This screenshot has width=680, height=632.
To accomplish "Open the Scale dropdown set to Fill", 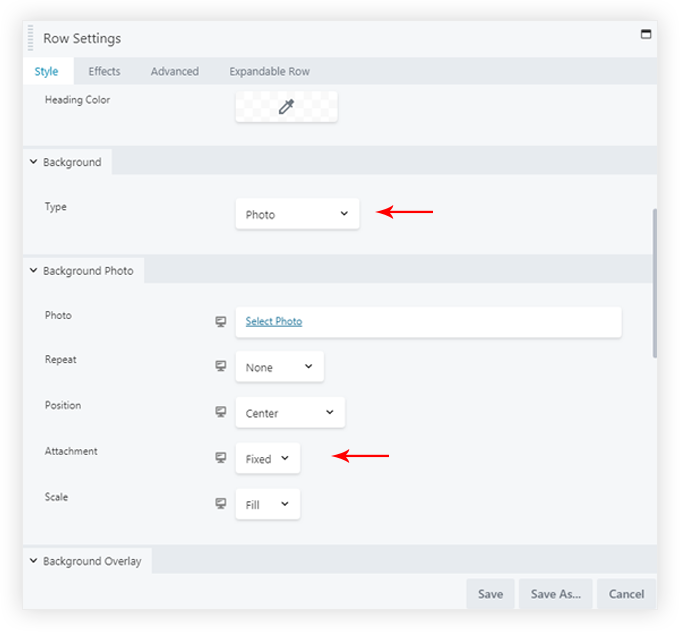I will [x=267, y=504].
